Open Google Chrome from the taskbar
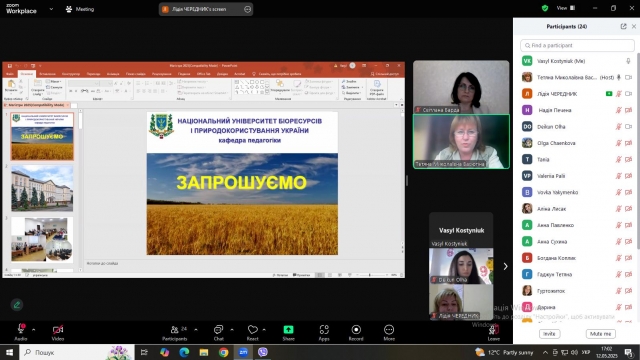The width and height of the screenshot is (640, 360). pyautogui.click(x=223, y=352)
